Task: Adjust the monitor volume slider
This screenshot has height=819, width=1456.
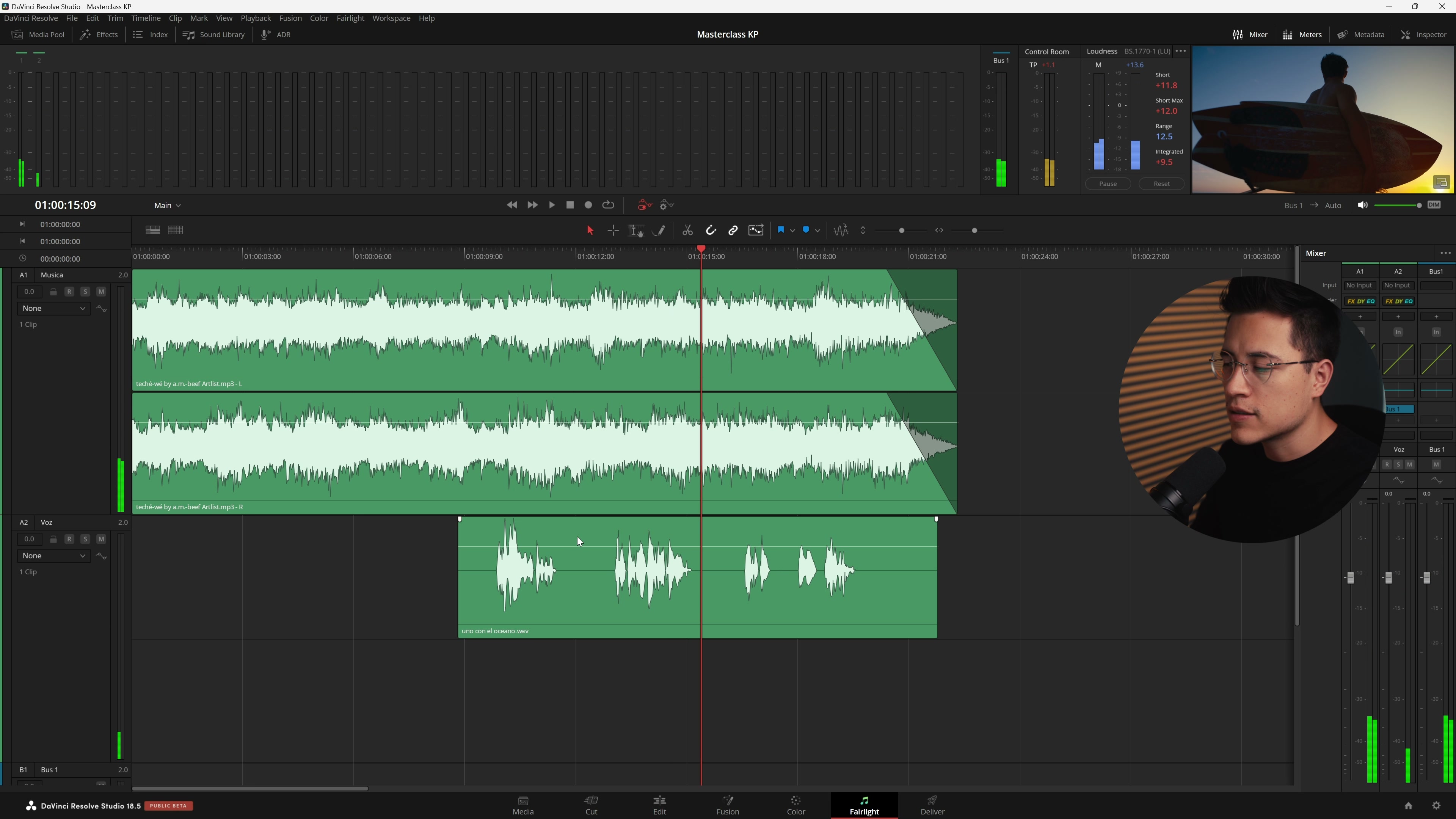Action: click(x=1398, y=205)
